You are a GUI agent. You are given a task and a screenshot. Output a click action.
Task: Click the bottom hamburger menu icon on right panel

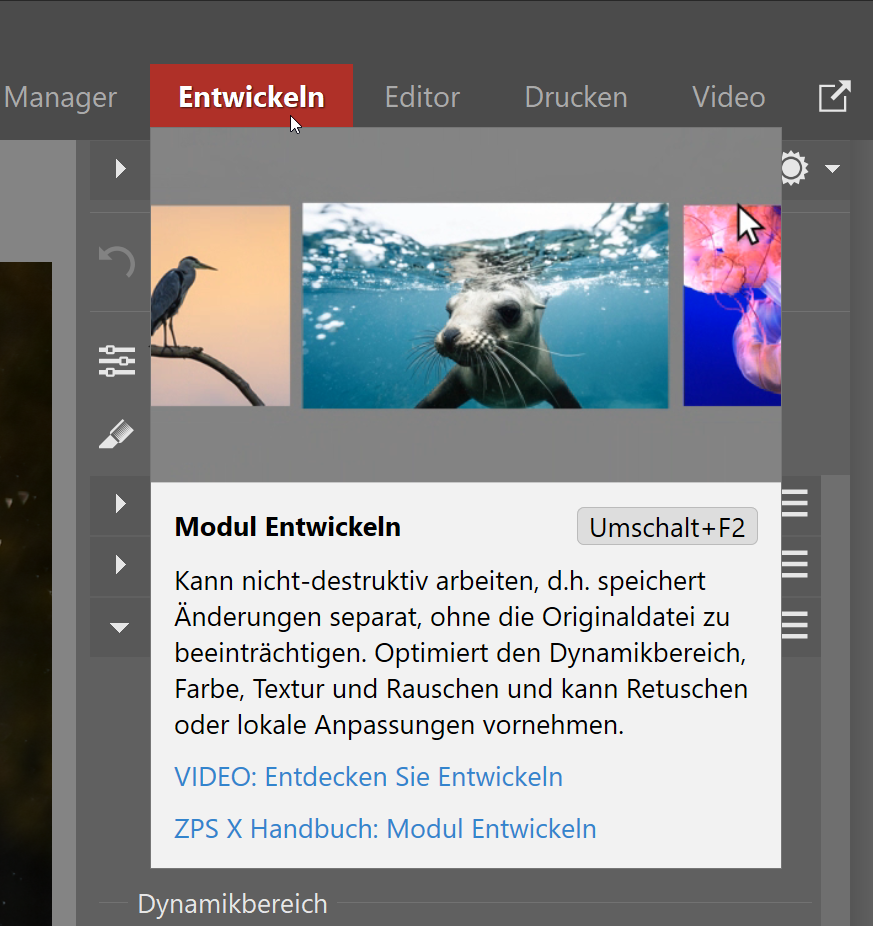tap(793, 627)
